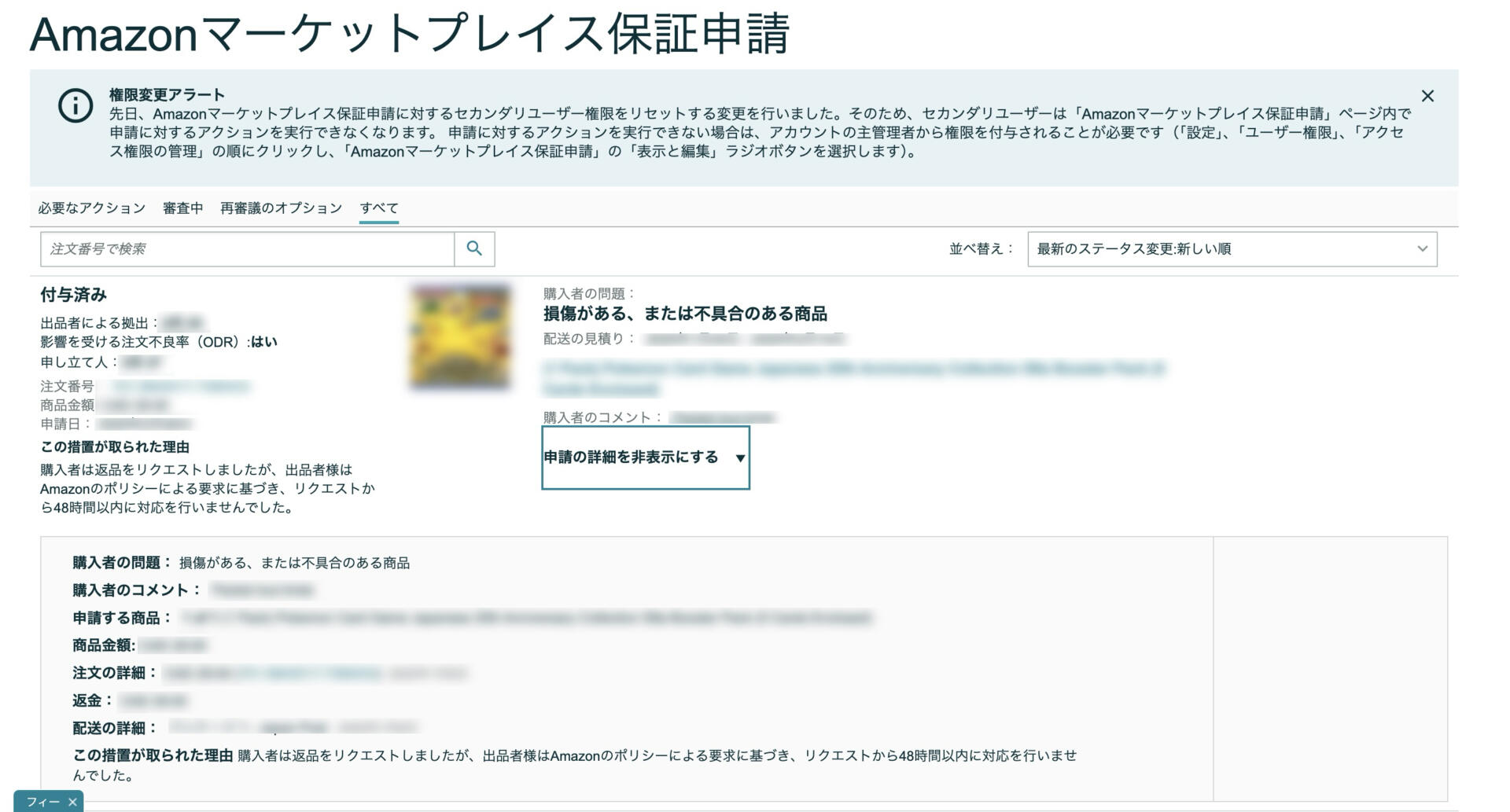Click the info icon in the alert banner
Image resolution: width=1510 pixels, height=812 pixels.
75,105
